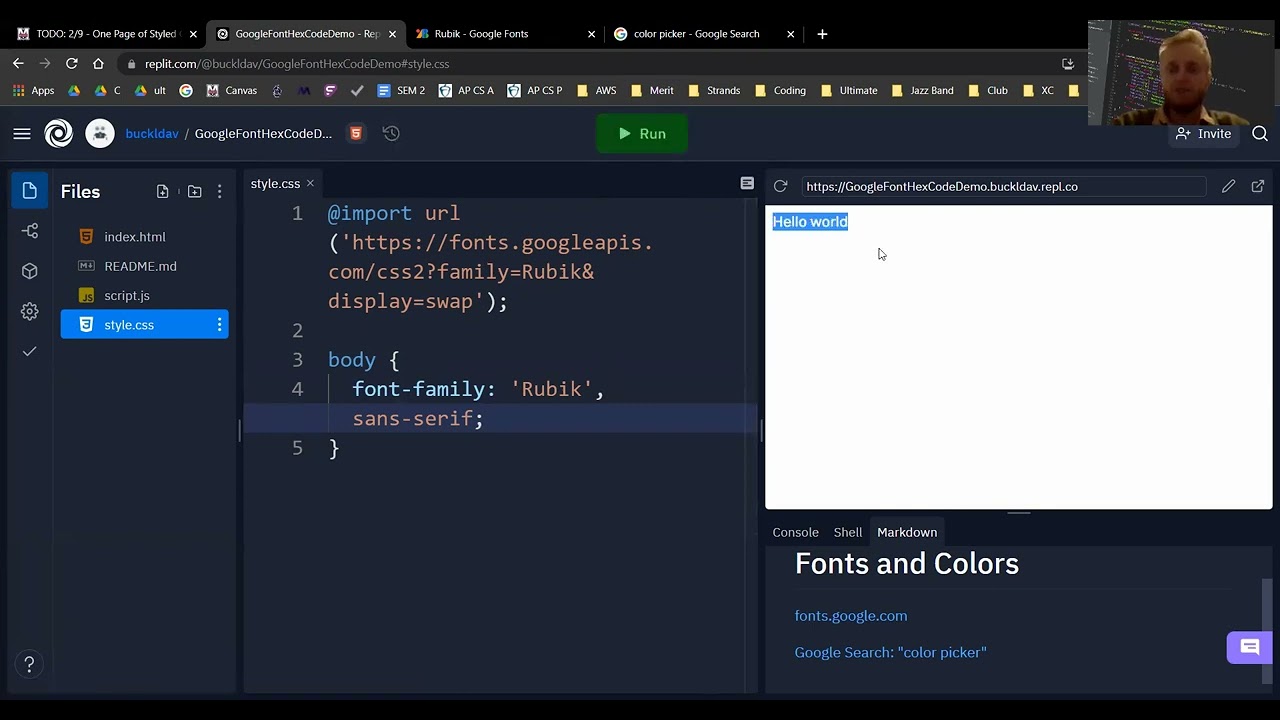Click the preview URL field
This screenshot has height=720, width=1280.
tap(1003, 186)
